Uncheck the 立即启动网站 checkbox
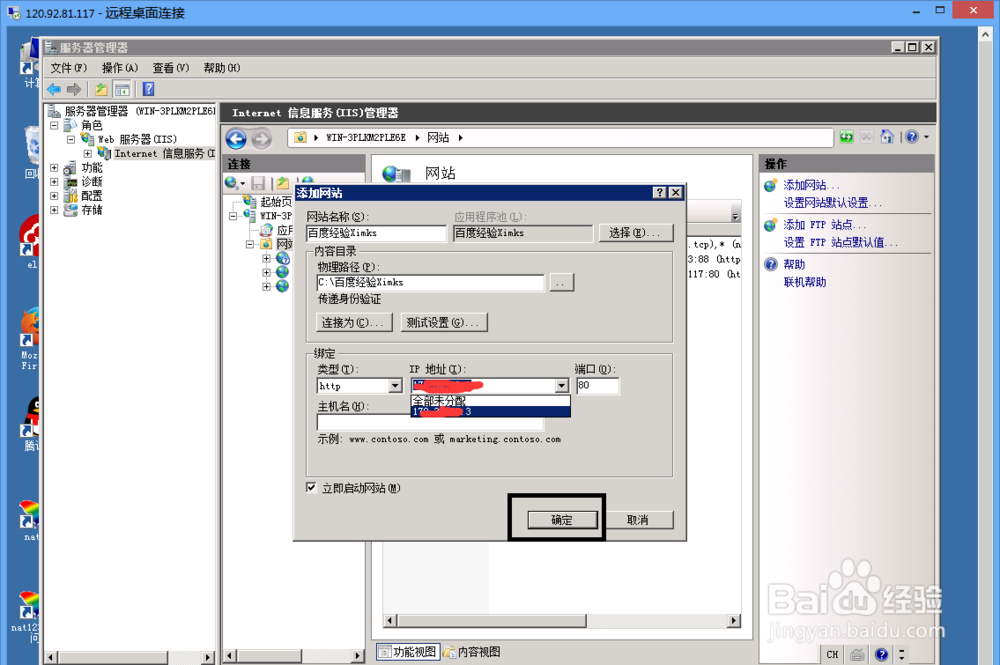 pos(310,487)
